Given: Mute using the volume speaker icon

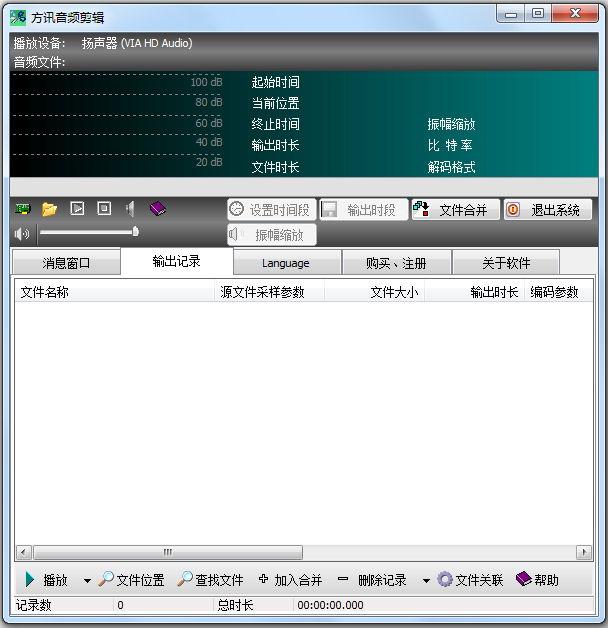Looking at the screenshot, I should (22, 233).
